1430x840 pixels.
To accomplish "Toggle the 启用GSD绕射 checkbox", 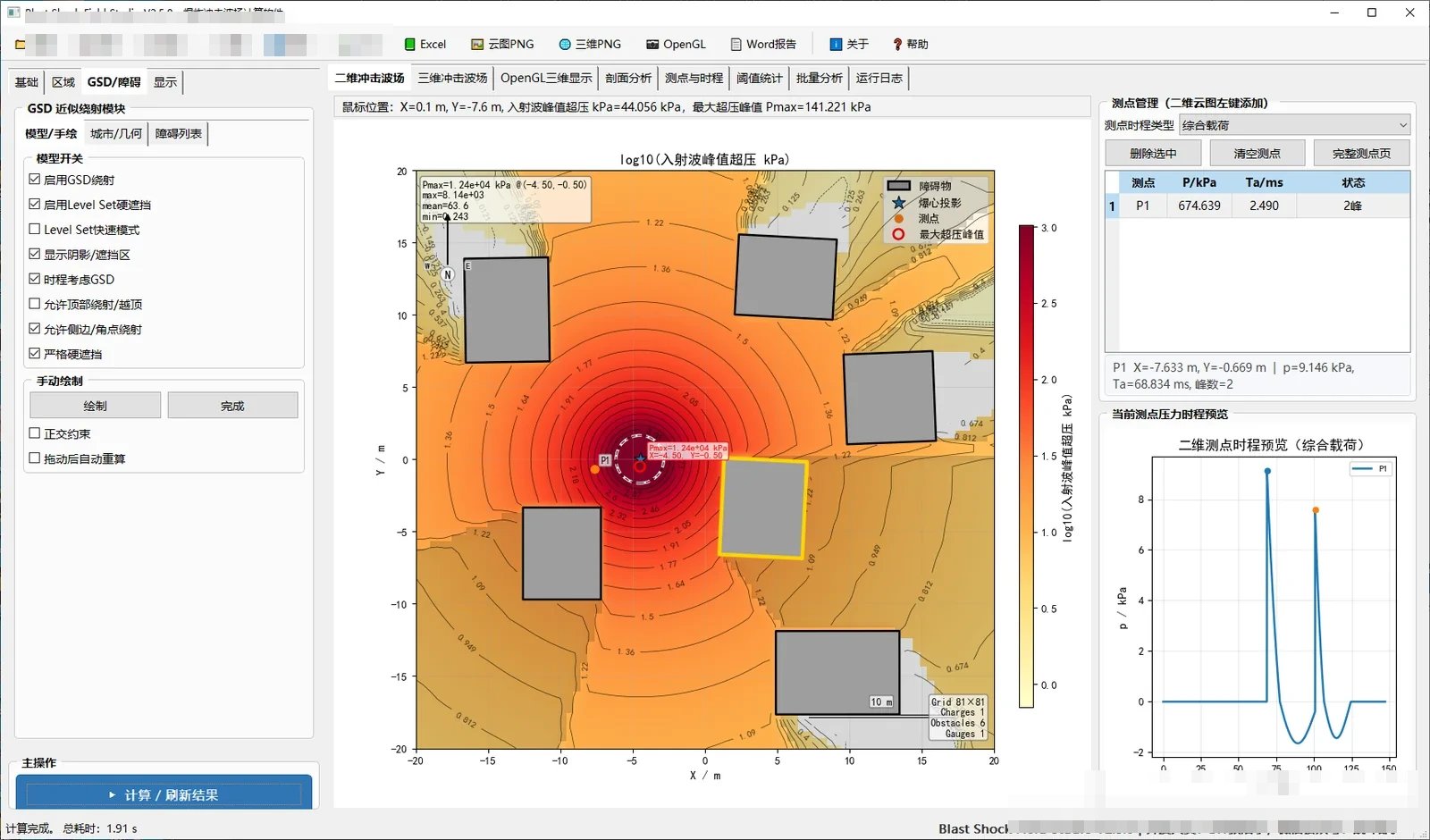I will pos(35,180).
